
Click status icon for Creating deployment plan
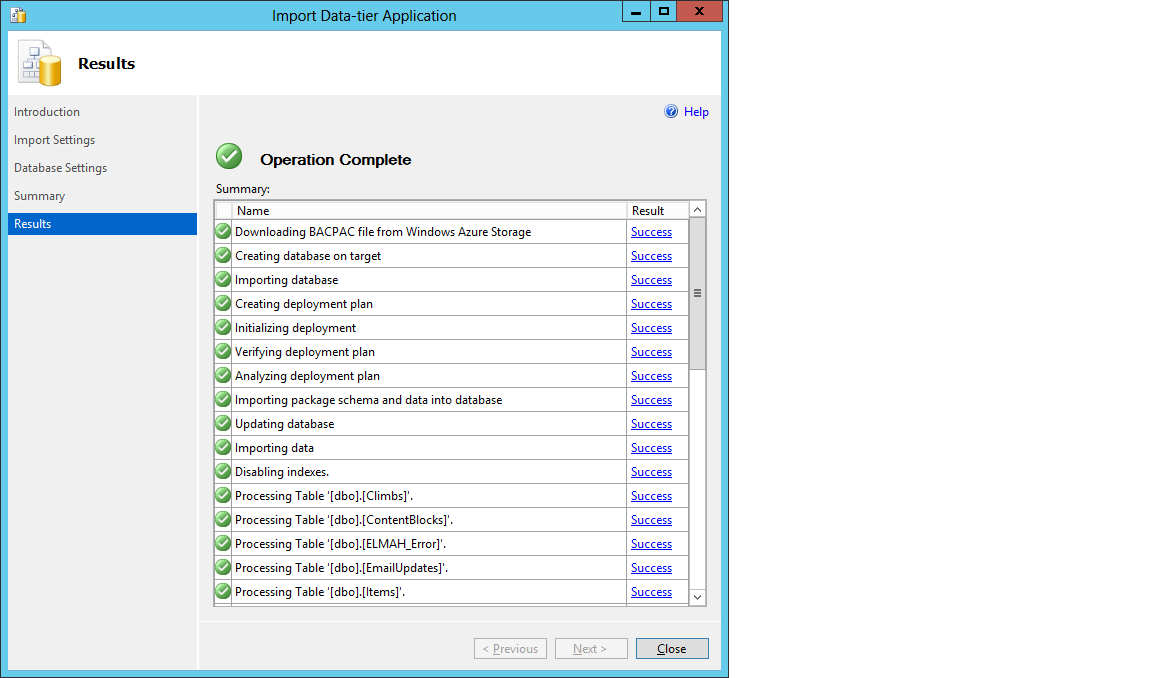pos(223,303)
